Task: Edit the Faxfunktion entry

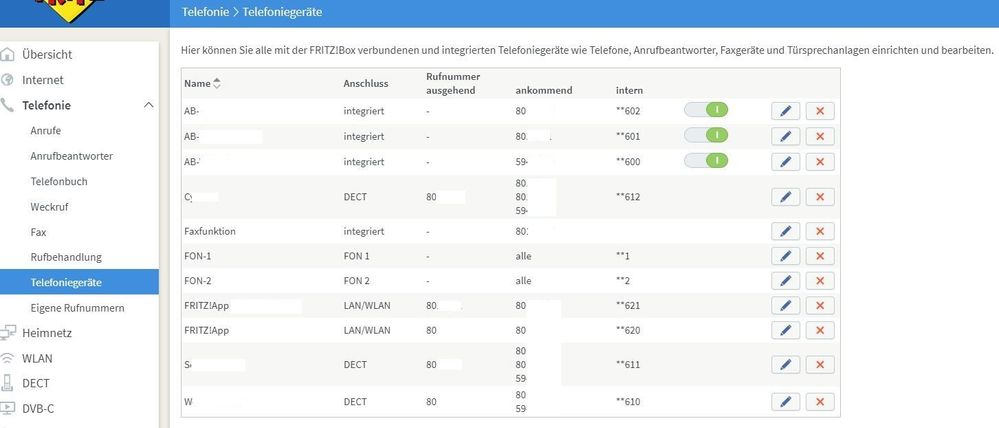Action: tap(785, 232)
